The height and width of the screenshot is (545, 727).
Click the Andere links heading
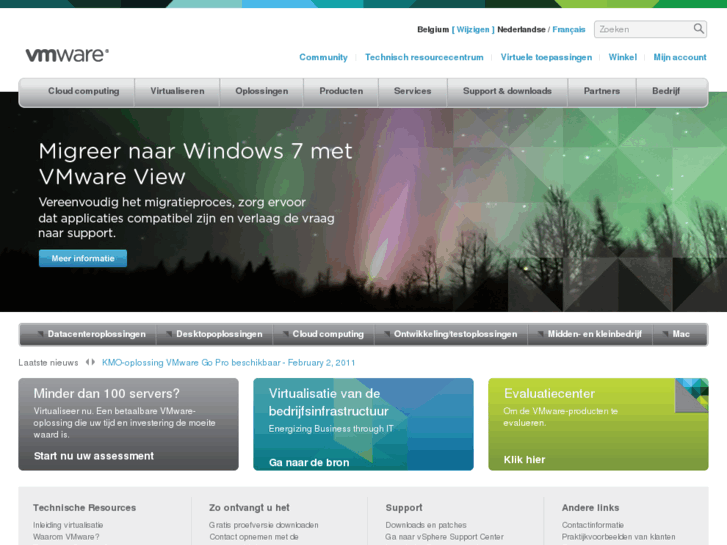click(x=590, y=507)
